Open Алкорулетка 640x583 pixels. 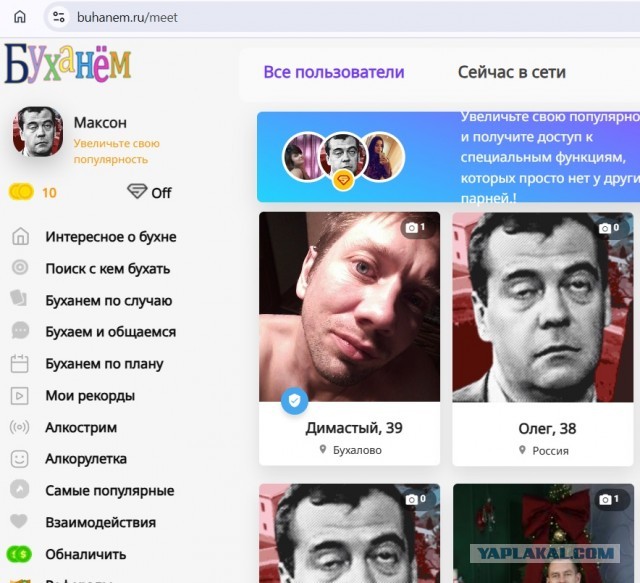[x=86, y=459]
